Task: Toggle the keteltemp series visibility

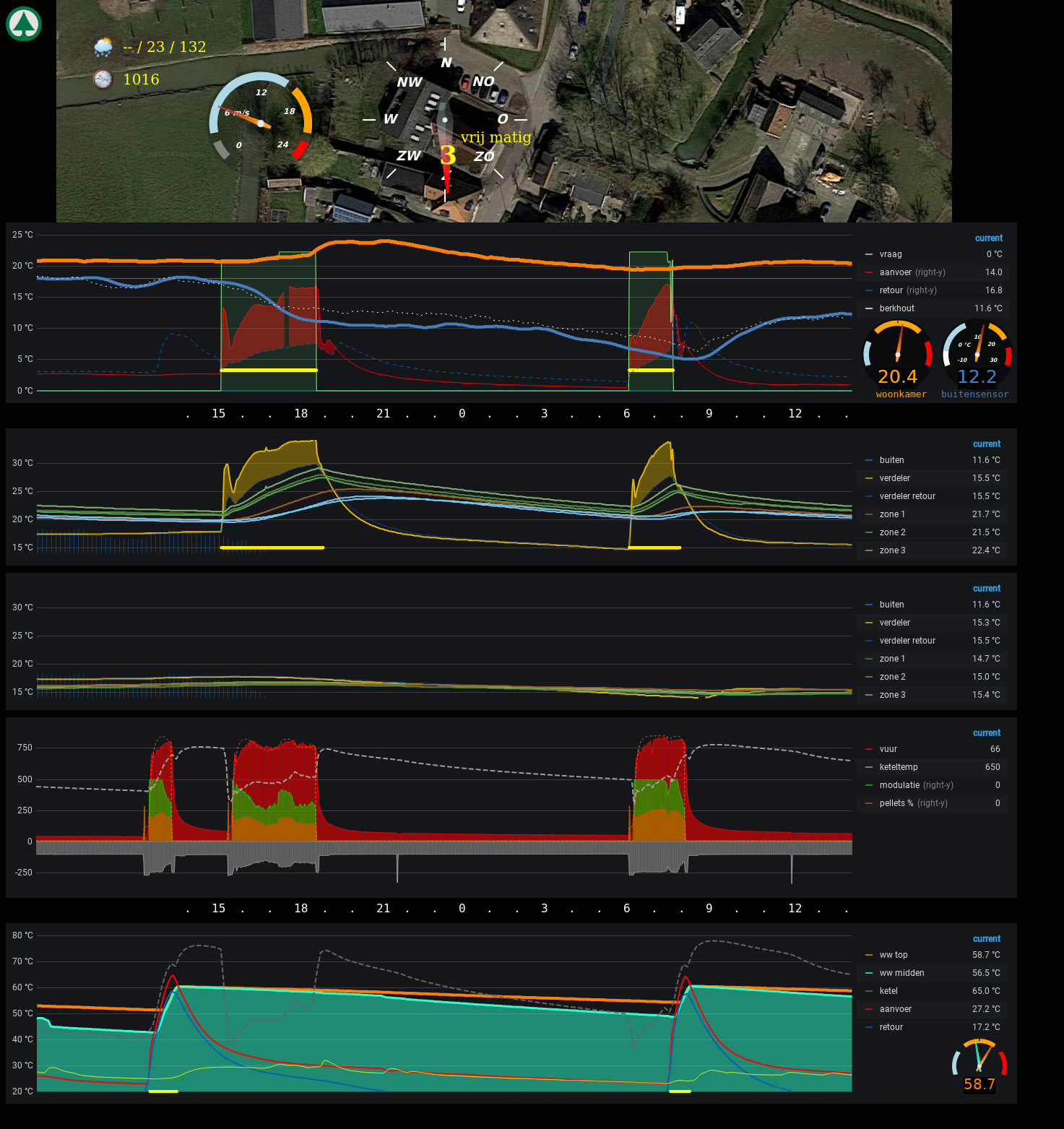Action: (x=898, y=767)
